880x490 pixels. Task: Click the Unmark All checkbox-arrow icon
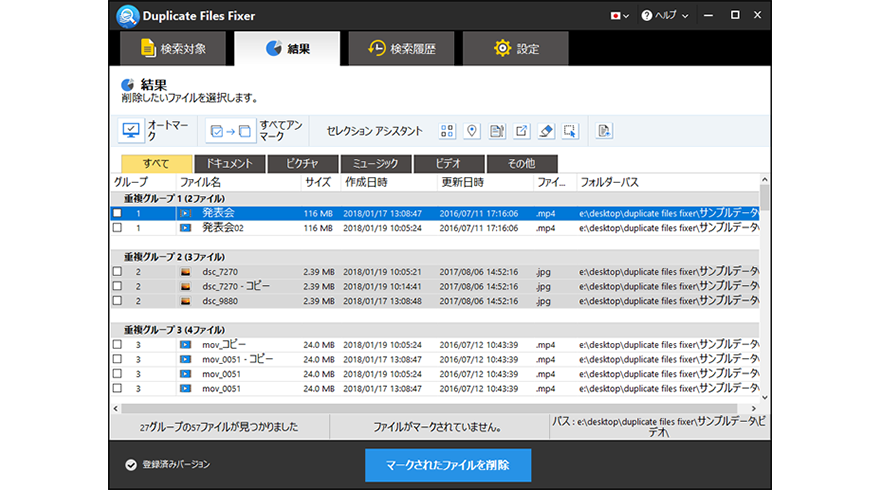click(x=230, y=131)
